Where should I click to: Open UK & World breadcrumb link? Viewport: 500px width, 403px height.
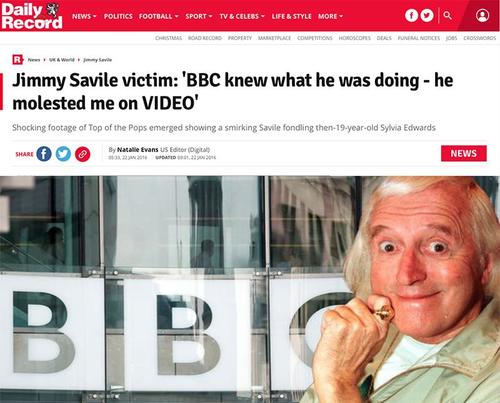pos(62,60)
